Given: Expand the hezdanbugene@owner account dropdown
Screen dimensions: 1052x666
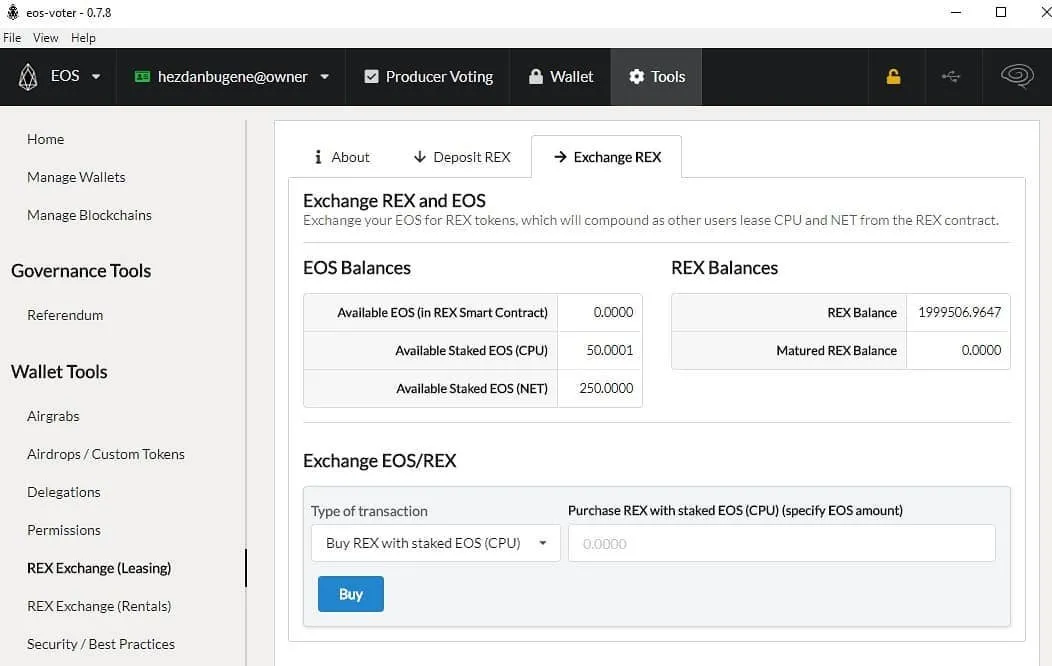Looking at the screenshot, I should pyautogui.click(x=231, y=76).
